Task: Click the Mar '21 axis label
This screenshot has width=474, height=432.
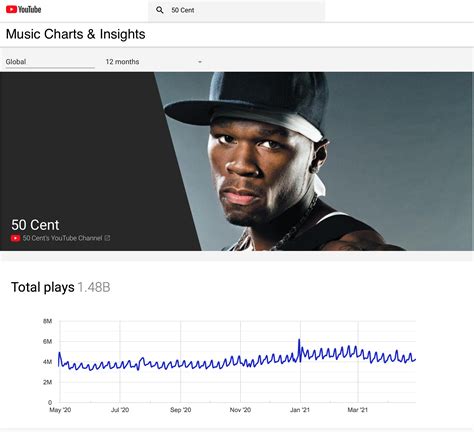Action: pos(358,410)
